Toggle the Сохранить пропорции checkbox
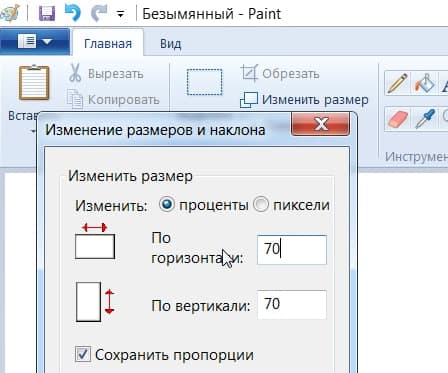This screenshot has height=373, width=448. tap(83, 354)
